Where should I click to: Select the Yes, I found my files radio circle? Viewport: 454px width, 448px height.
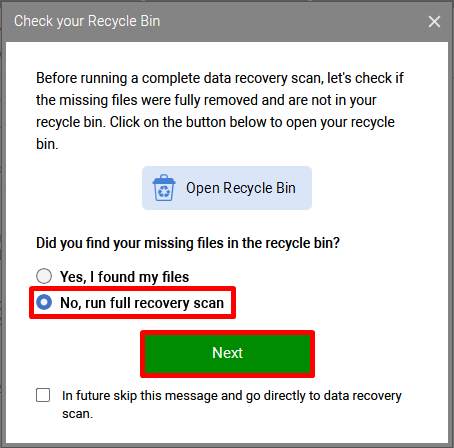click(x=44, y=276)
